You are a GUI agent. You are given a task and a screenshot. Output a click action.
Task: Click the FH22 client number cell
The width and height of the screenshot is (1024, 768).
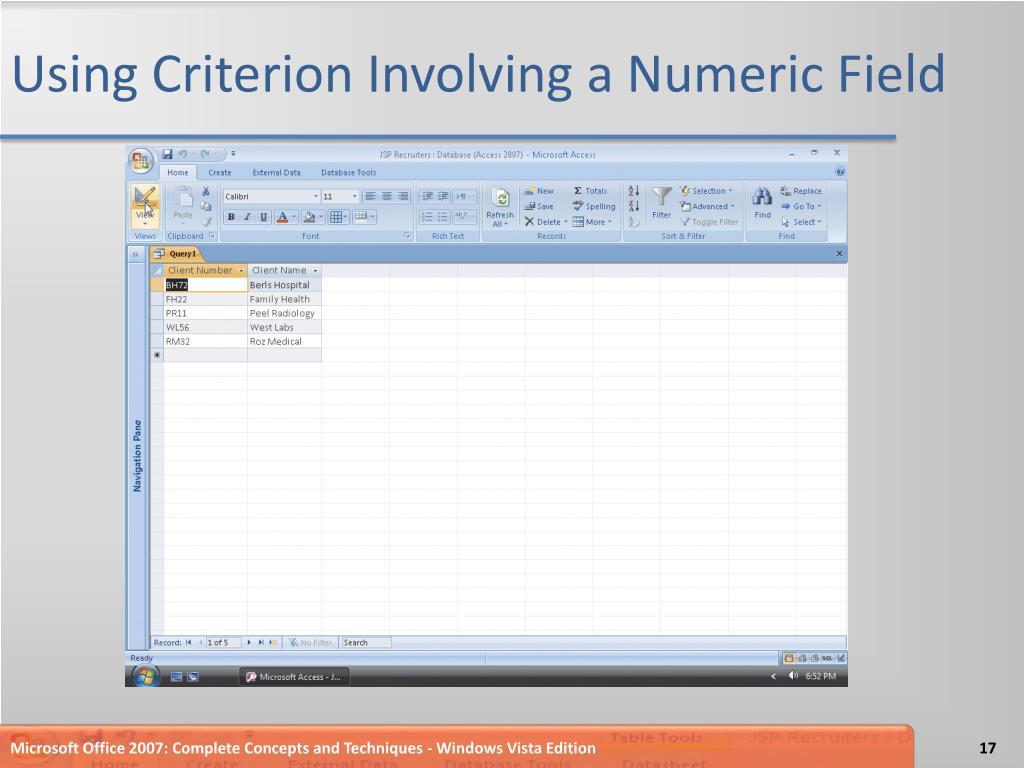coord(205,299)
